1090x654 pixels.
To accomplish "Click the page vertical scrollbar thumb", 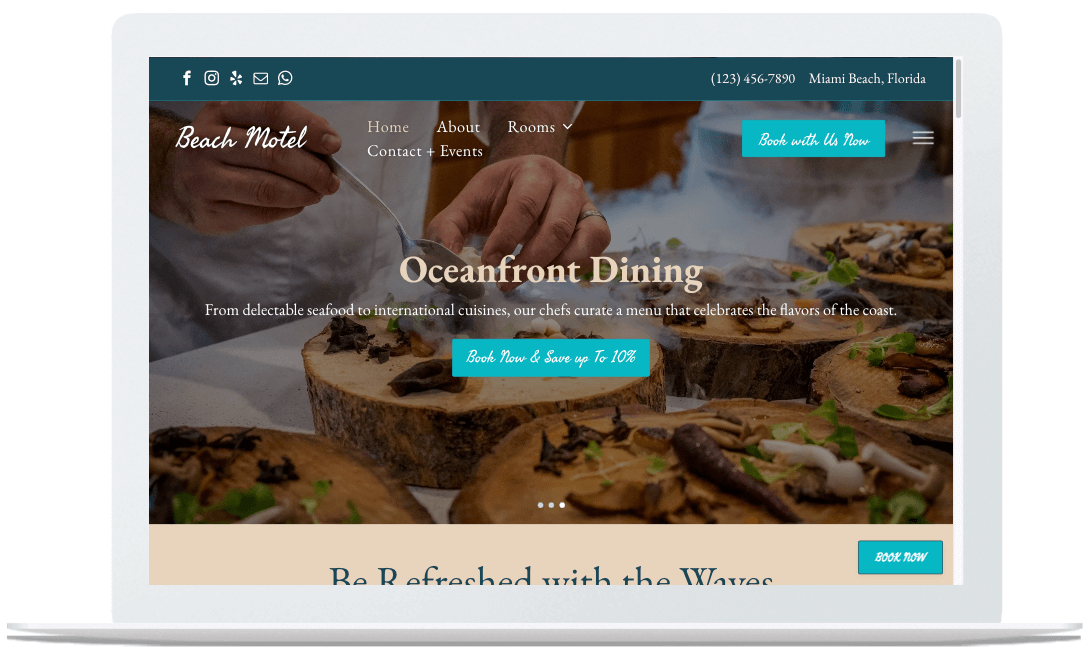I will (958, 88).
